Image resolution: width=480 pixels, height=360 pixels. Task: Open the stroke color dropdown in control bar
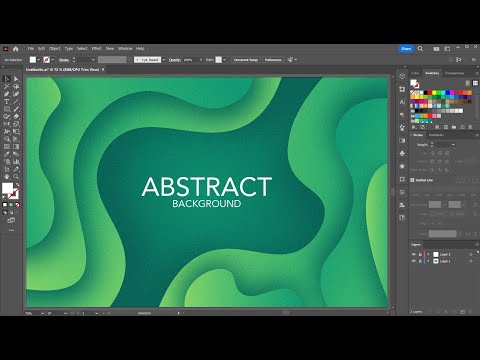[x=53, y=60]
